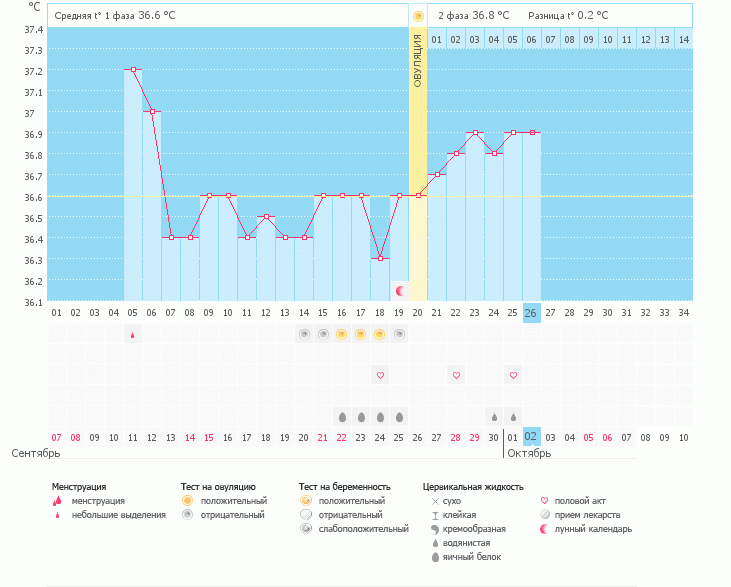Click legend icon beside 'водянистая'
The height and width of the screenshot is (587, 731).
tap(435, 543)
